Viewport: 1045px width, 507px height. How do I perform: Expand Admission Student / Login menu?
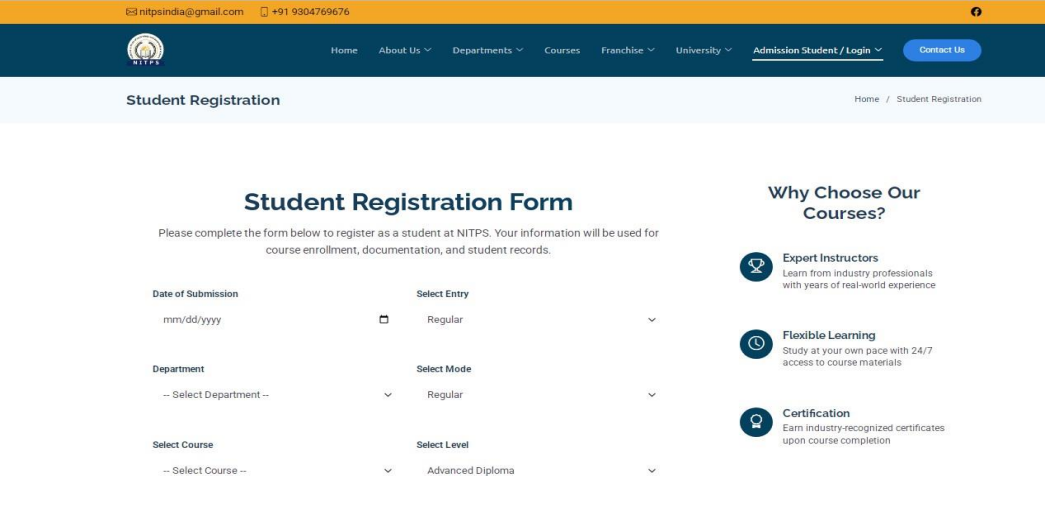[x=818, y=51]
